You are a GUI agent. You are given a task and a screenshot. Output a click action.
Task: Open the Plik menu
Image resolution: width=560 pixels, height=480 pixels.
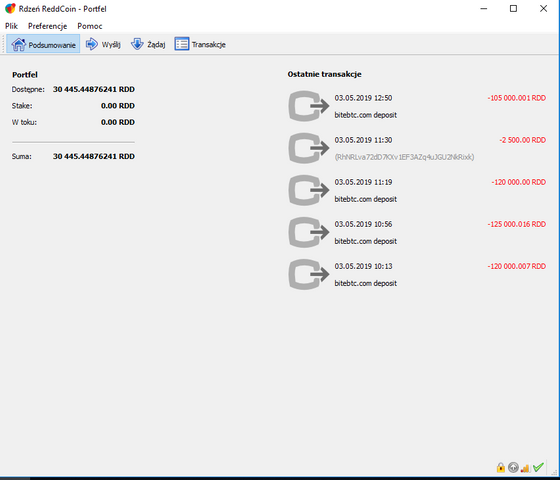(x=11, y=26)
